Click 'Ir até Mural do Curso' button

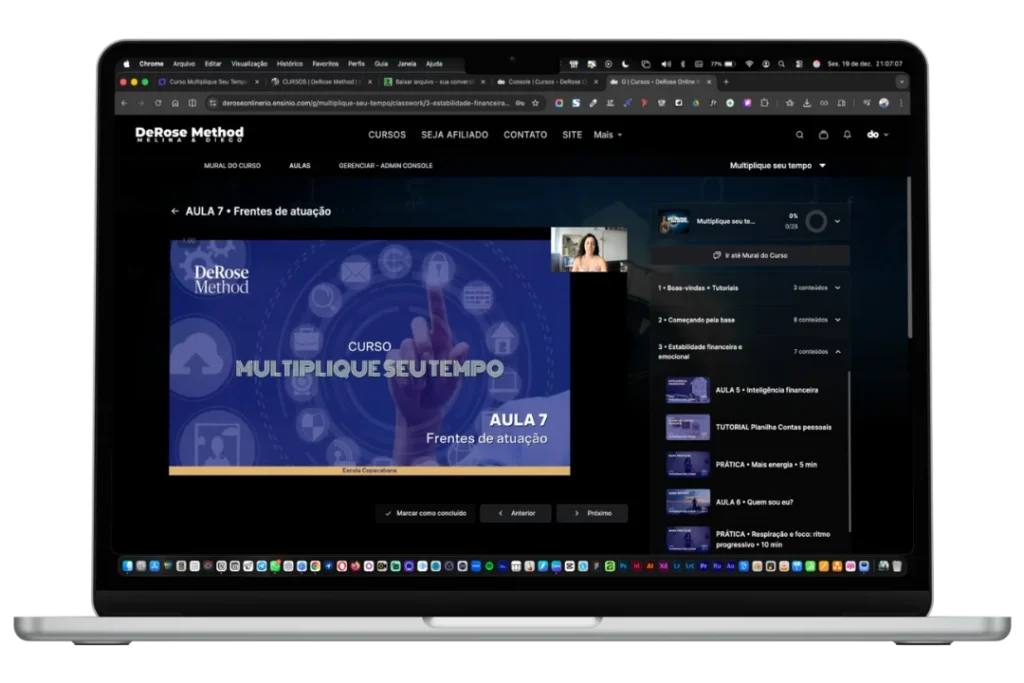tap(750, 255)
